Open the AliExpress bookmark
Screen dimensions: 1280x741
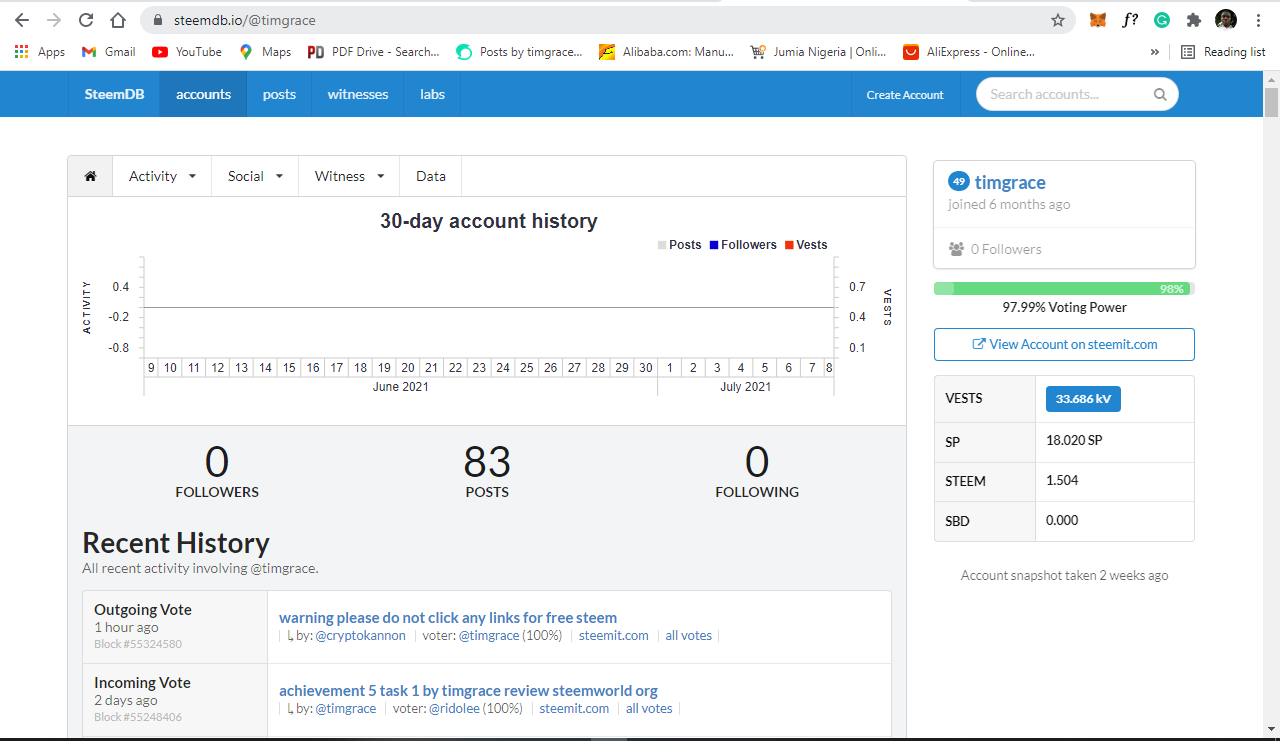[x=969, y=52]
